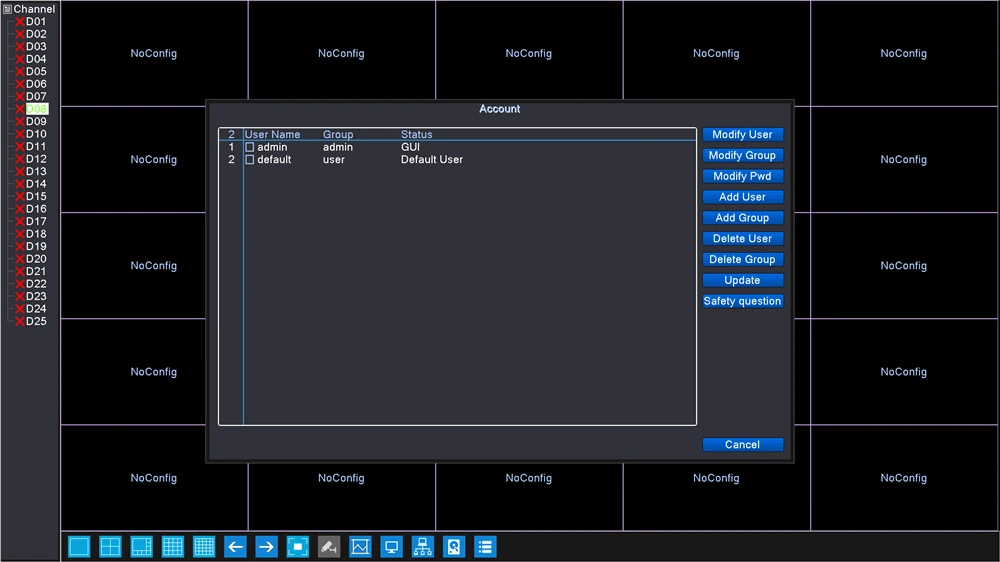
Task: Select channel D17 in the tree
Action: tap(36, 221)
